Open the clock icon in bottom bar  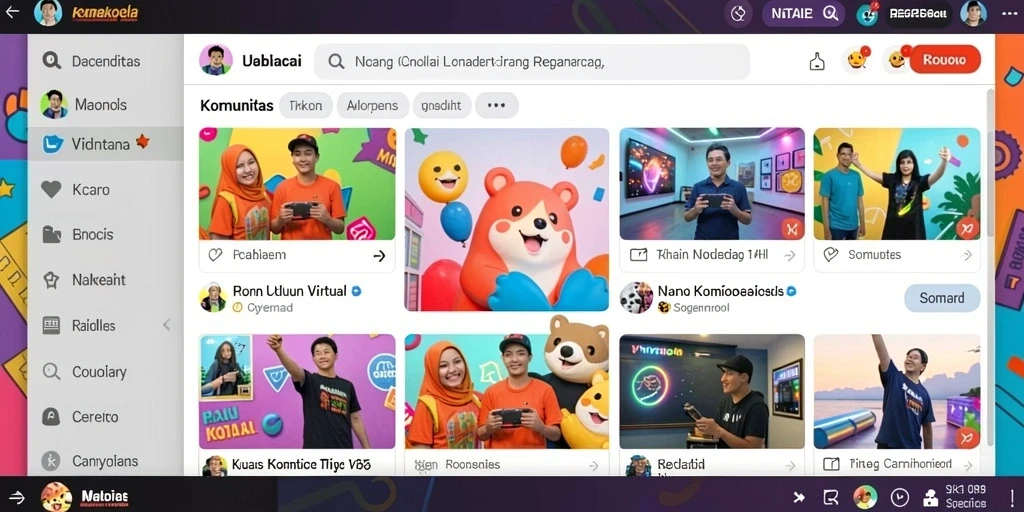tap(899, 498)
